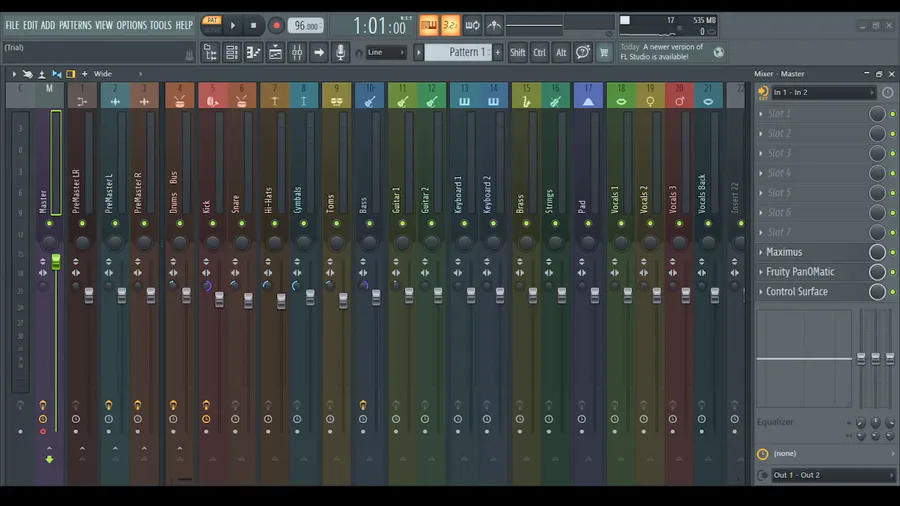Toggle the metronome icon
The width and height of the screenshot is (900, 506).
tap(494, 25)
